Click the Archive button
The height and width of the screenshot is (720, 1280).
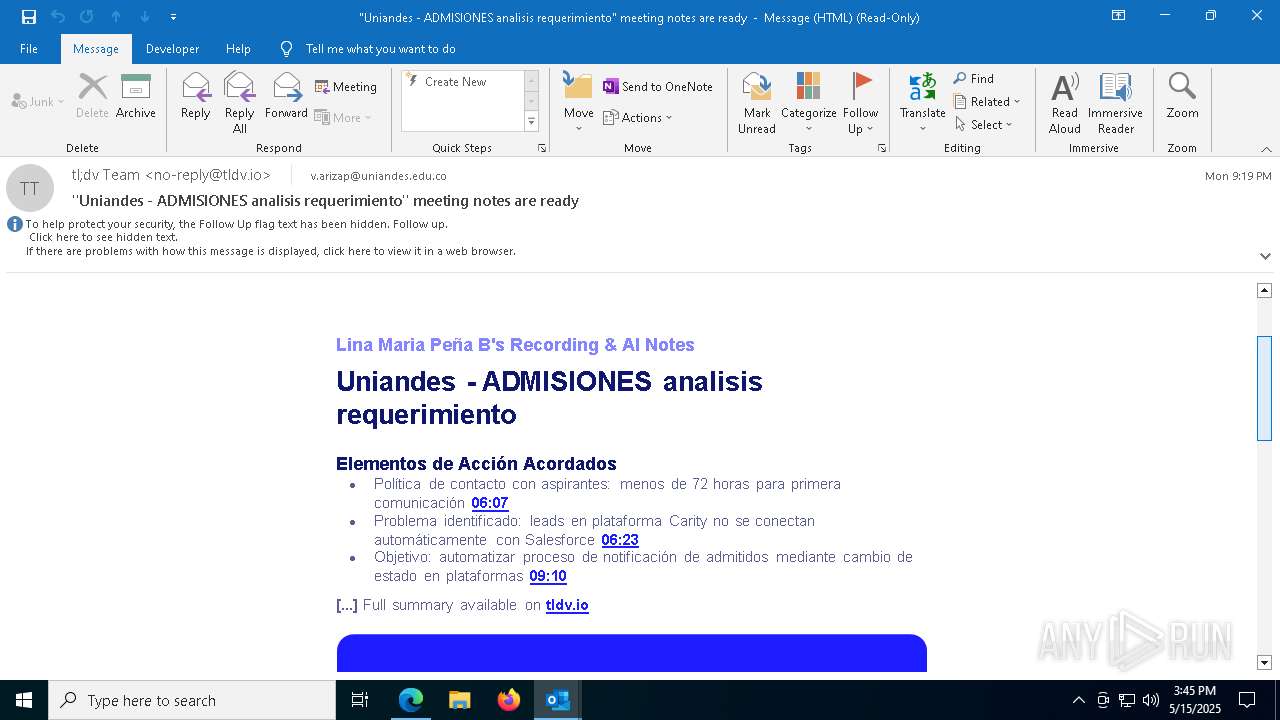[x=136, y=98]
